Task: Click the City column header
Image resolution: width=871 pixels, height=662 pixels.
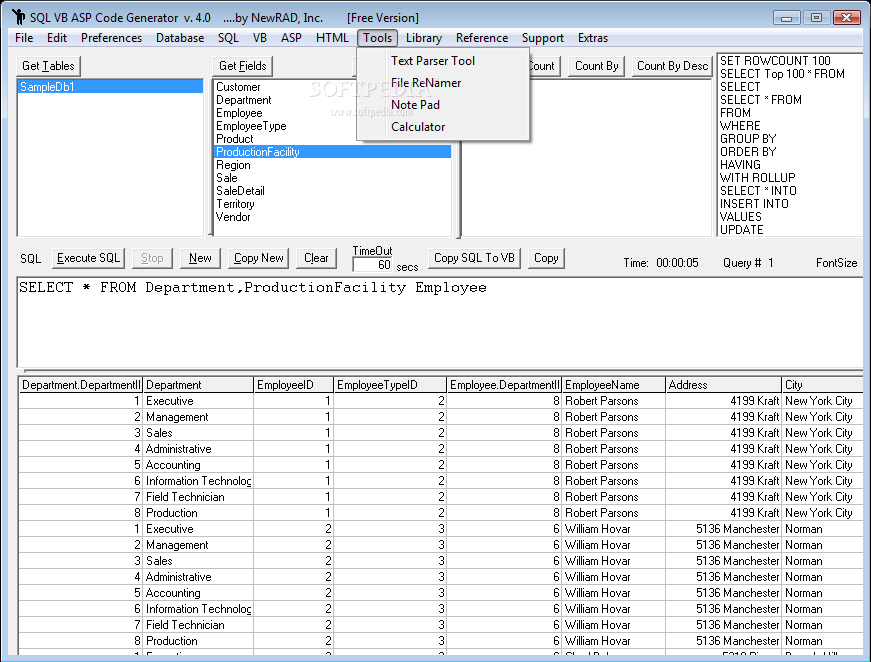Action: (822, 385)
